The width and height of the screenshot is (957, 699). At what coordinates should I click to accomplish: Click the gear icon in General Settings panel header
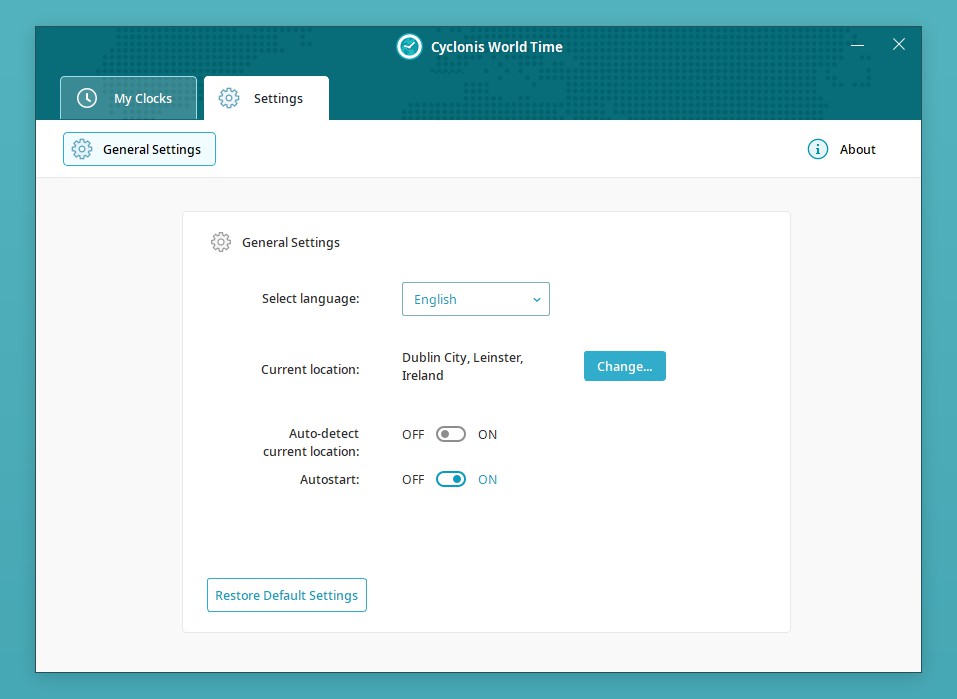(x=221, y=242)
